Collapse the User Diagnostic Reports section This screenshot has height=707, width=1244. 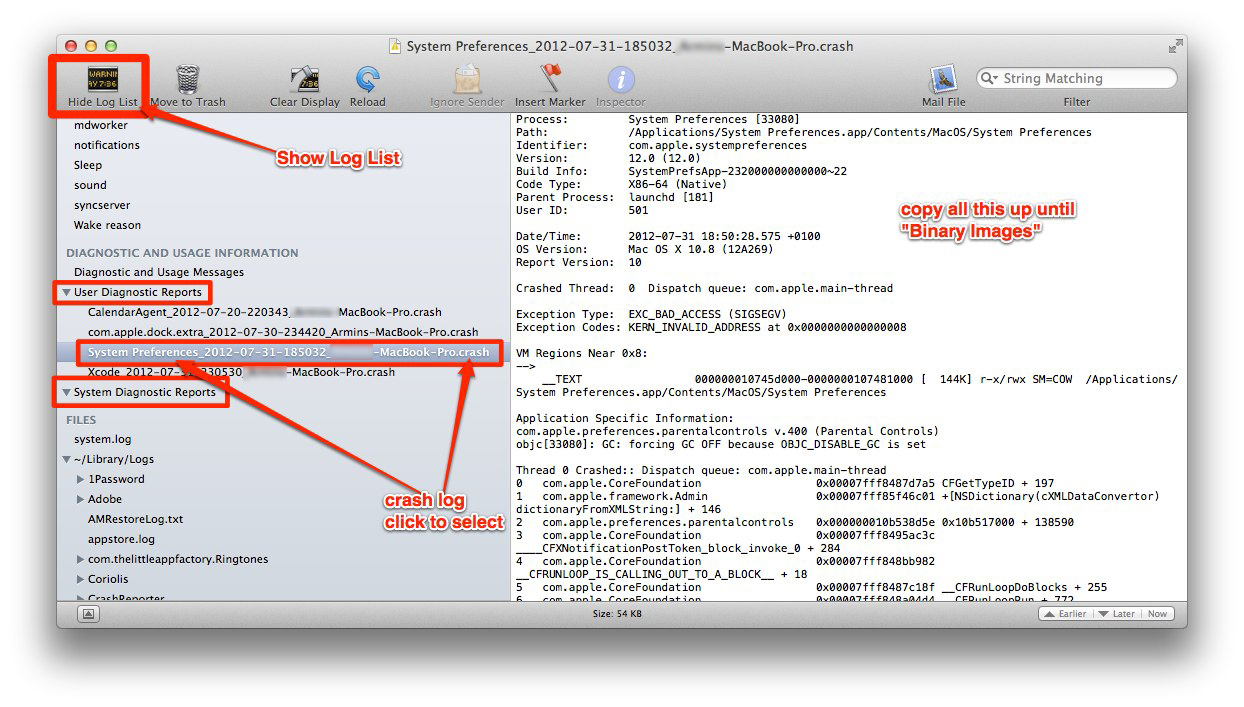pos(66,293)
